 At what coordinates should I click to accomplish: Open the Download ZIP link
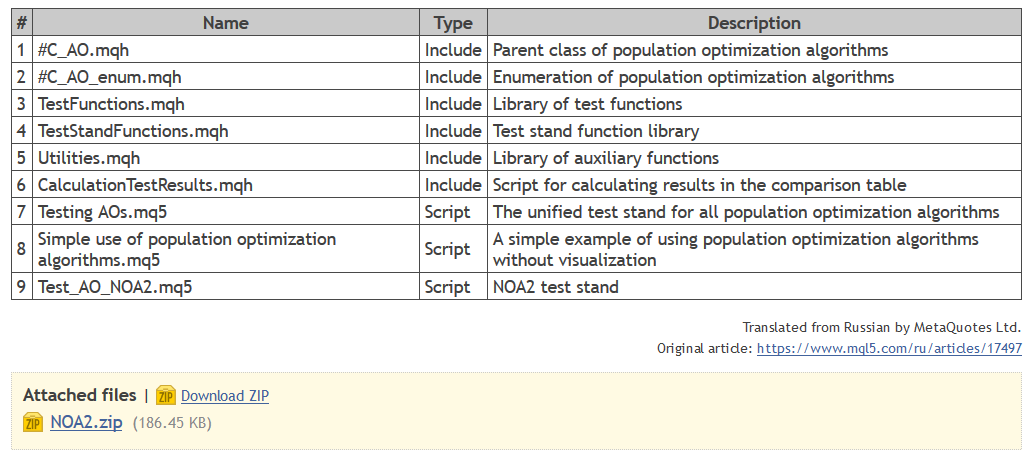(225, 396)
